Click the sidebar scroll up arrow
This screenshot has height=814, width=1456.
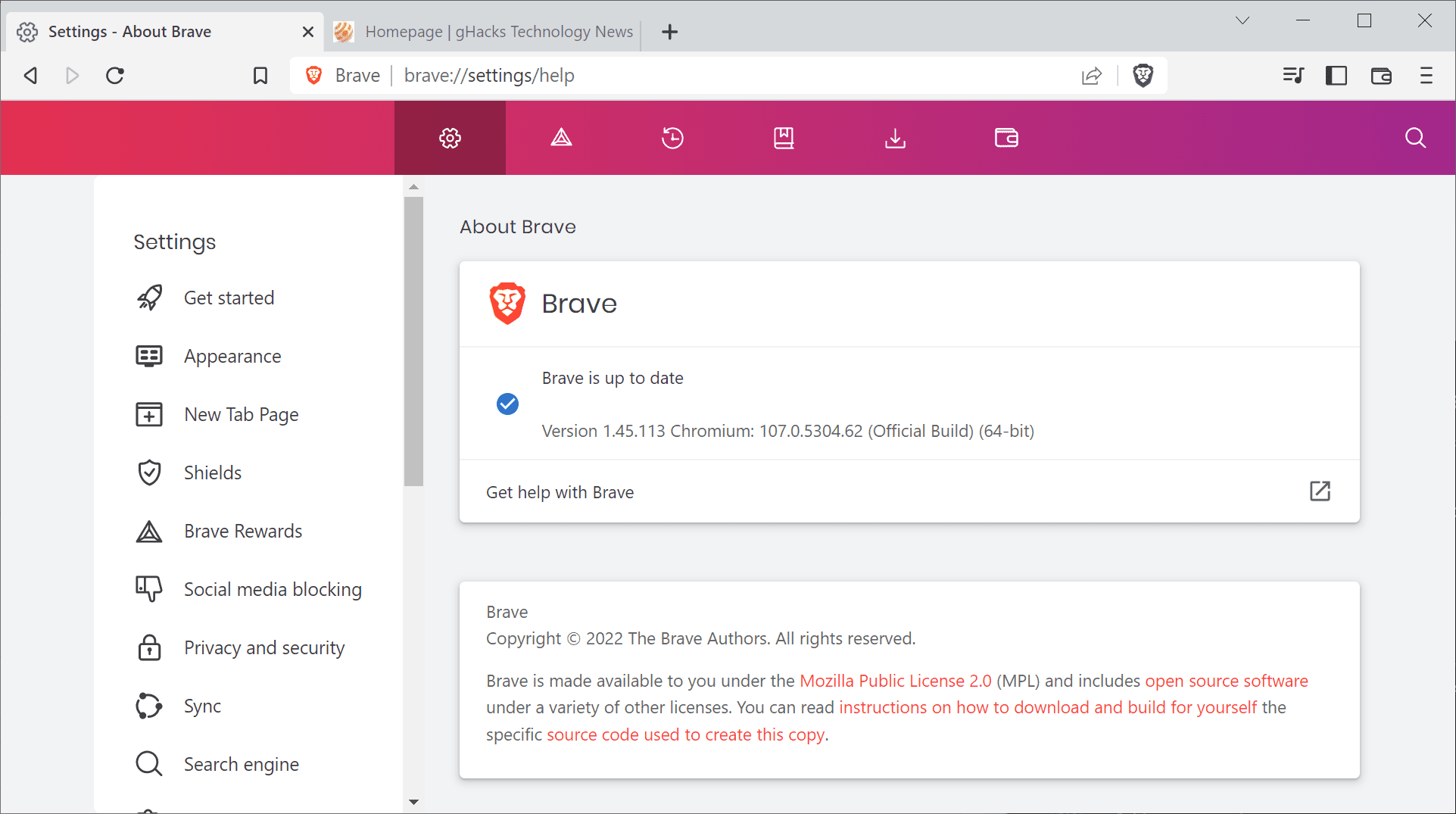(x=413, y=186)
